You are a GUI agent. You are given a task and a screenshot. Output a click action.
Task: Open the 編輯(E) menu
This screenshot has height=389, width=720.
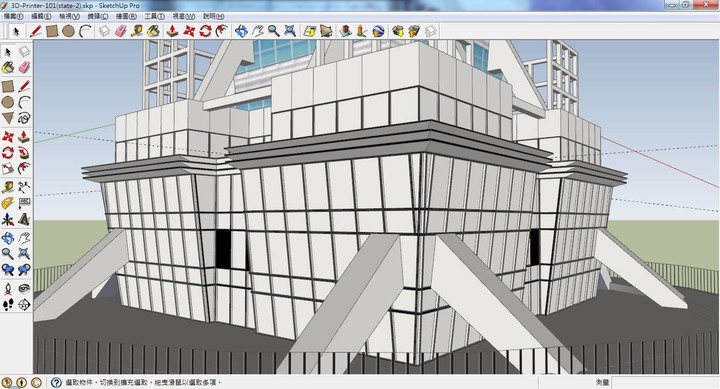41,16
